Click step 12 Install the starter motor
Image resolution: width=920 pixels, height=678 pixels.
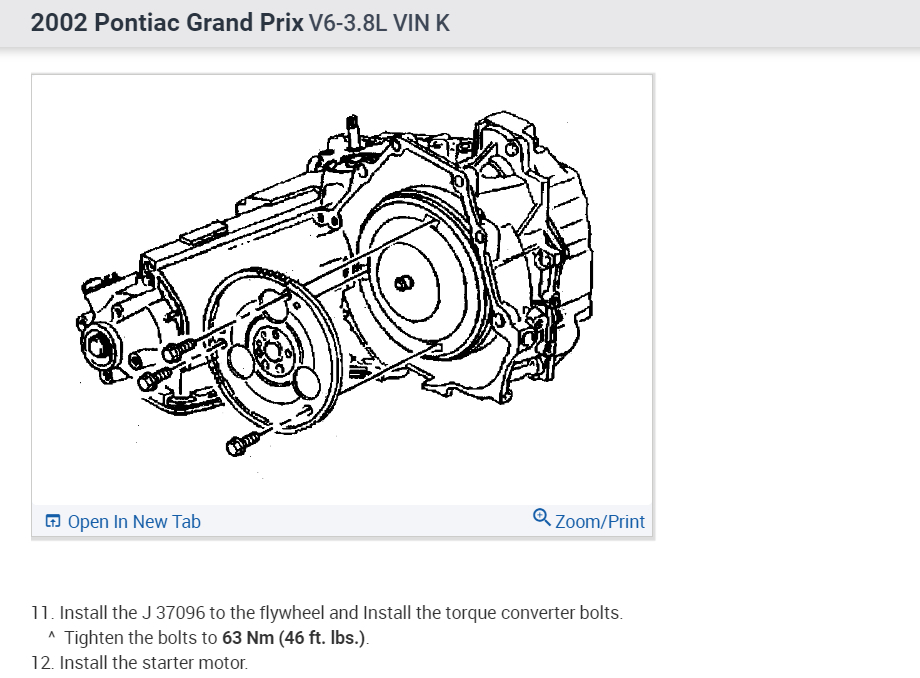point(139,663)
